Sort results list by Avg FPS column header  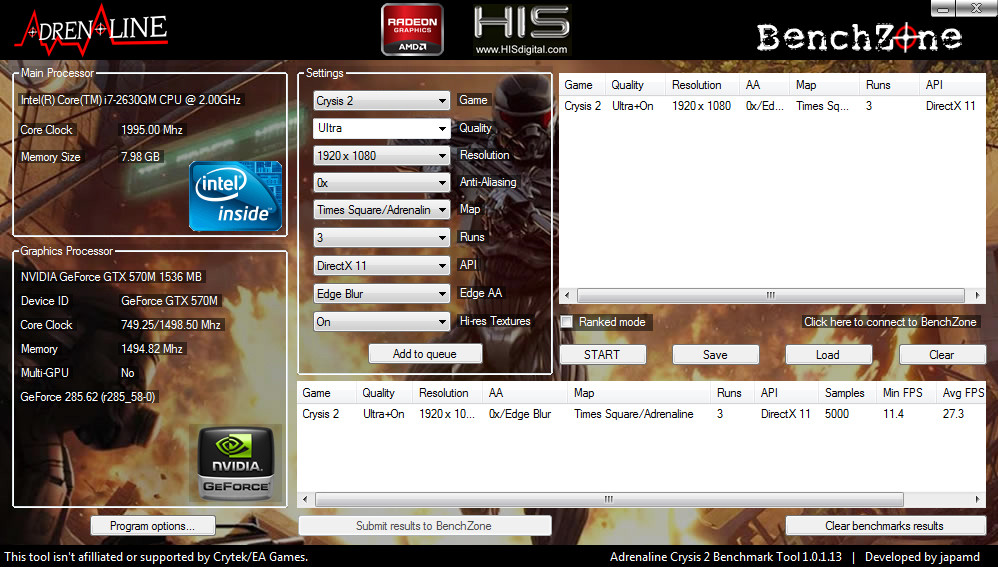point(961,393)
